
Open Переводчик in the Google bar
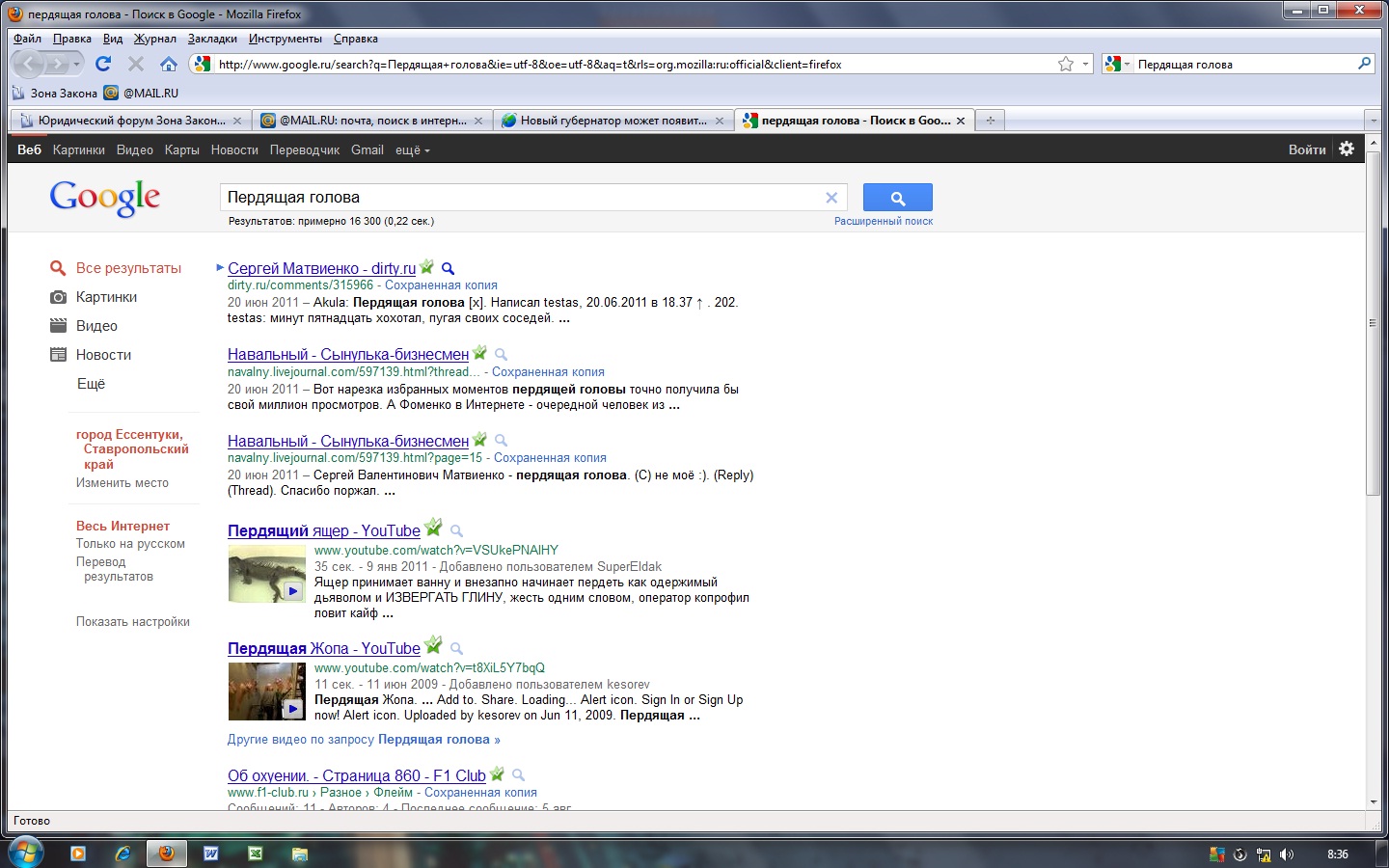pyautogui.click(x=305, y=149)
